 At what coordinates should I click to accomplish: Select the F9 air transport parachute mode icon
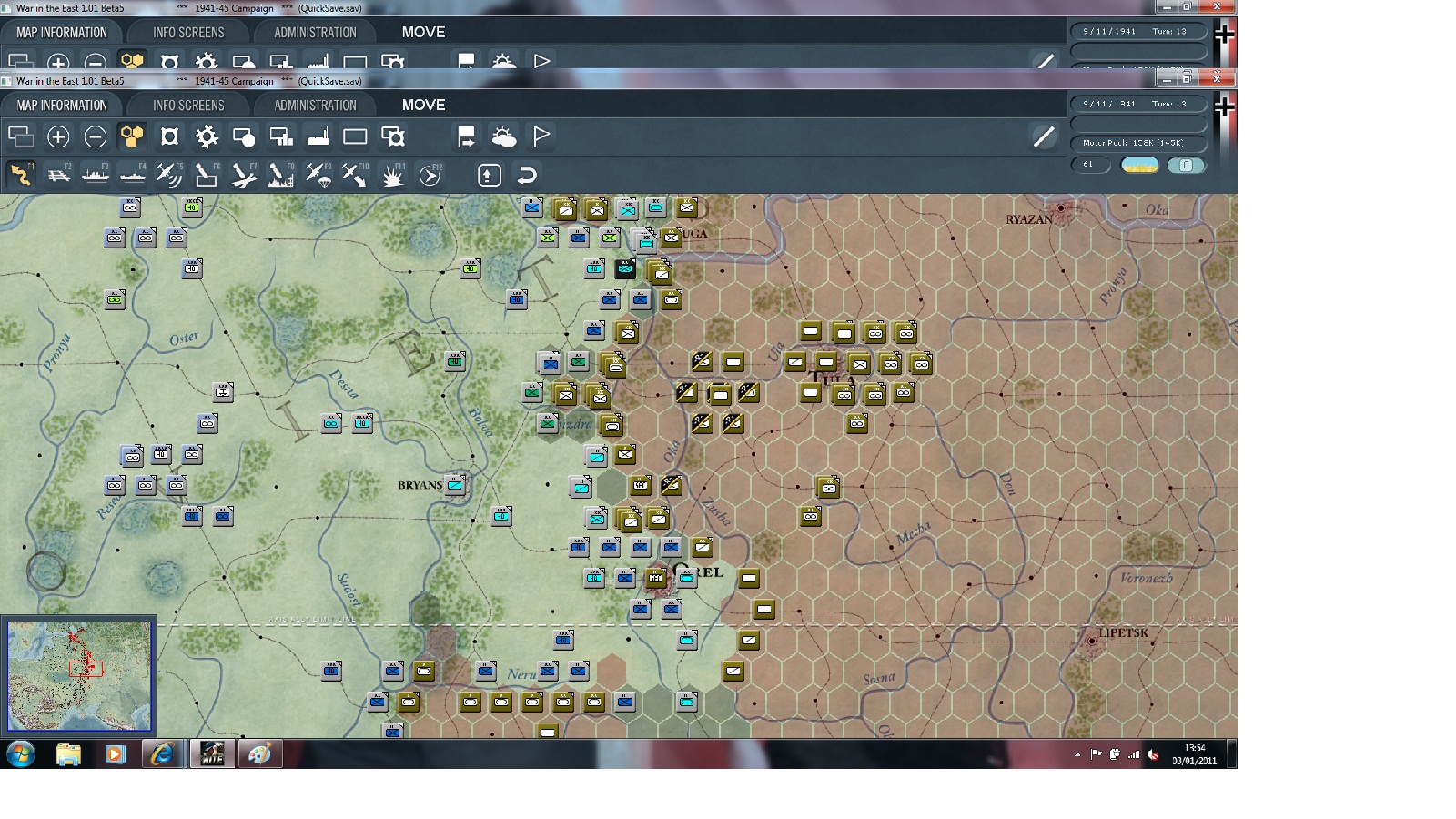tap(318, 174)
